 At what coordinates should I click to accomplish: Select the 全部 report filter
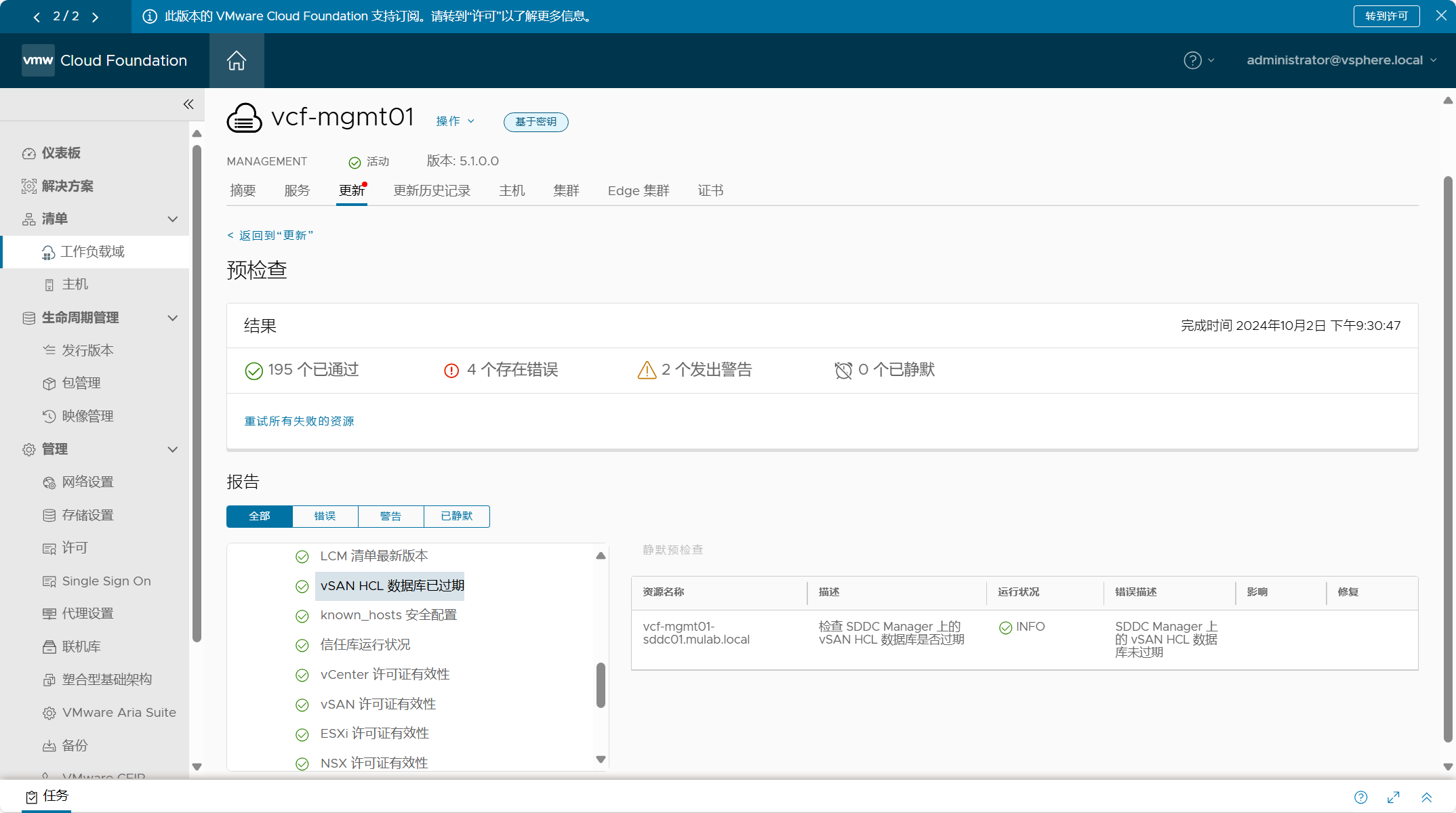[x=260, y=516]
